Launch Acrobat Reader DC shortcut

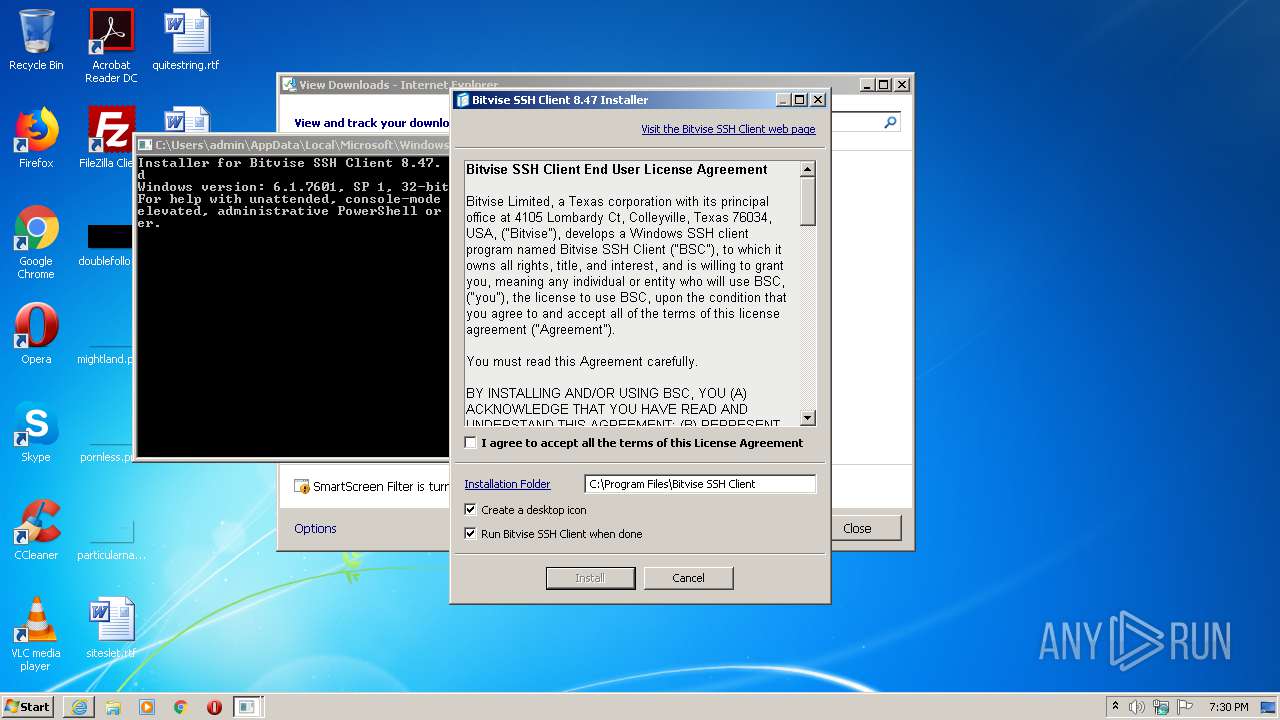pos(111,46)
